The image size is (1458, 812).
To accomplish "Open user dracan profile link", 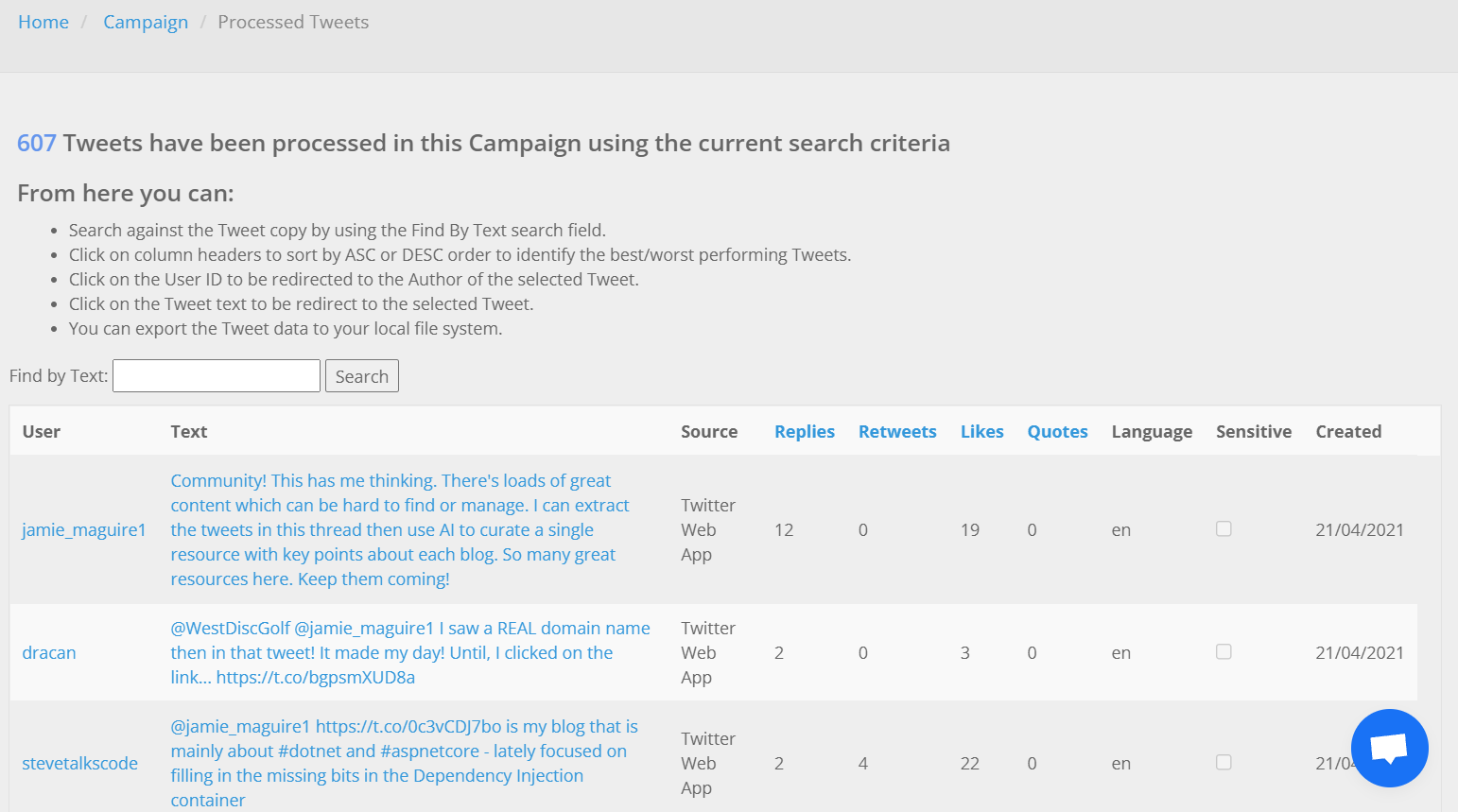I will coord(49,653).
